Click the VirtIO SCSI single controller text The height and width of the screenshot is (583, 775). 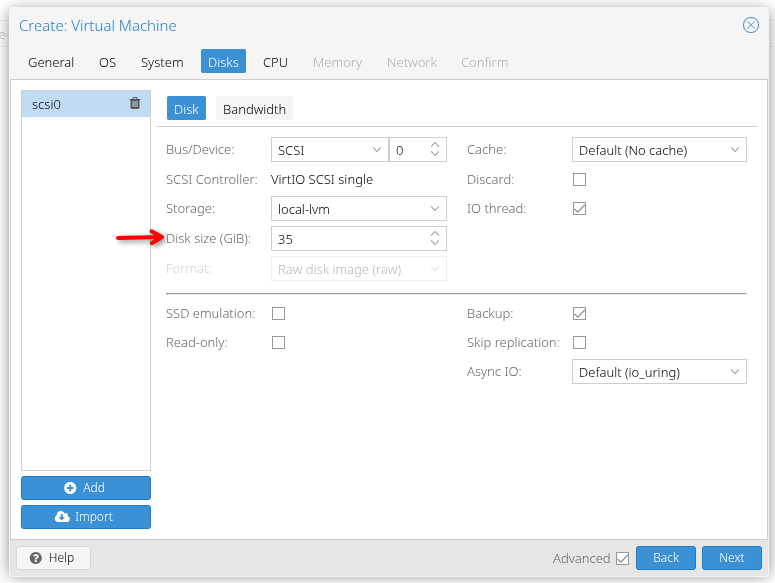click(322, 179)
